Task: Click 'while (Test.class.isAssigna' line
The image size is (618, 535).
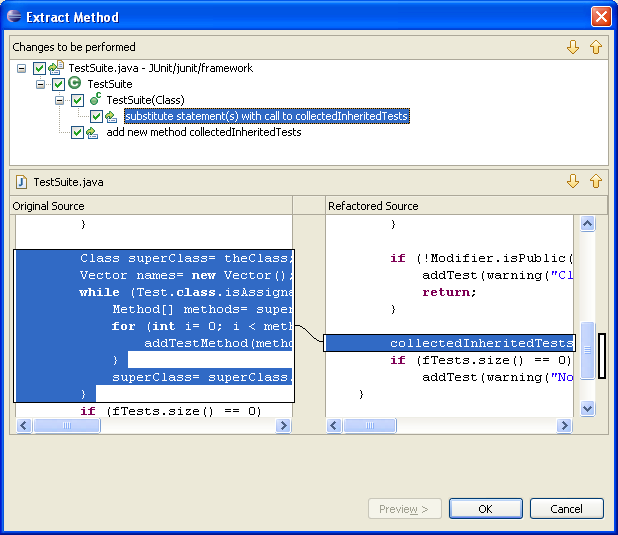Action: (186, 292)
